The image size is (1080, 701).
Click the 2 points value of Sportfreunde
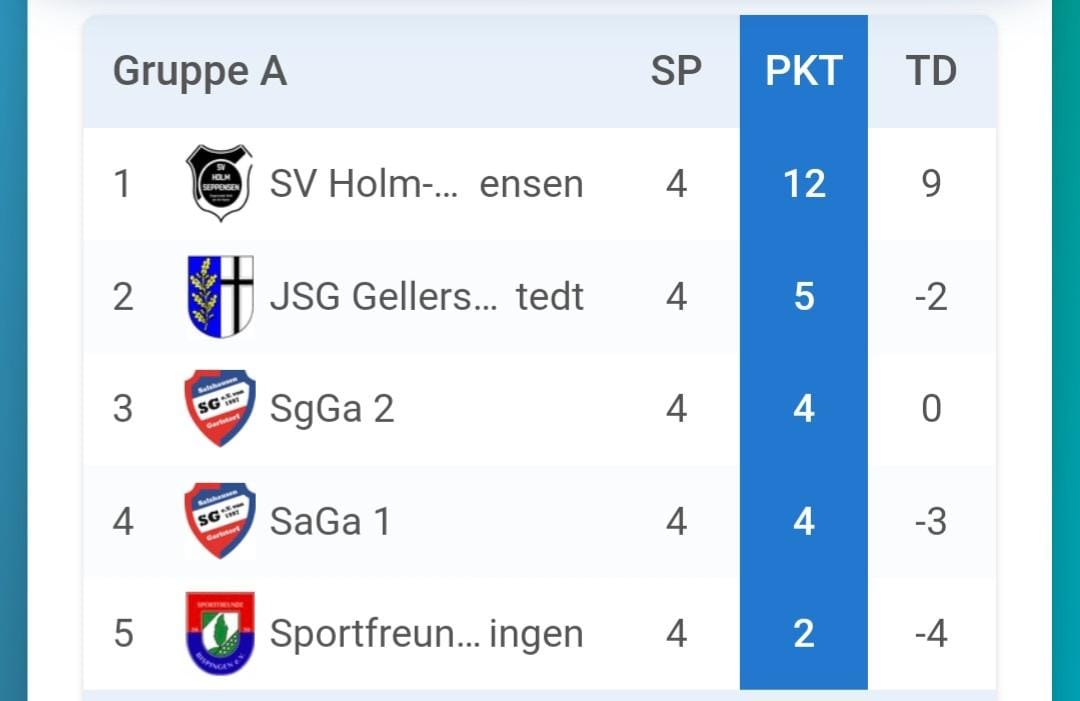pos(804,634)
